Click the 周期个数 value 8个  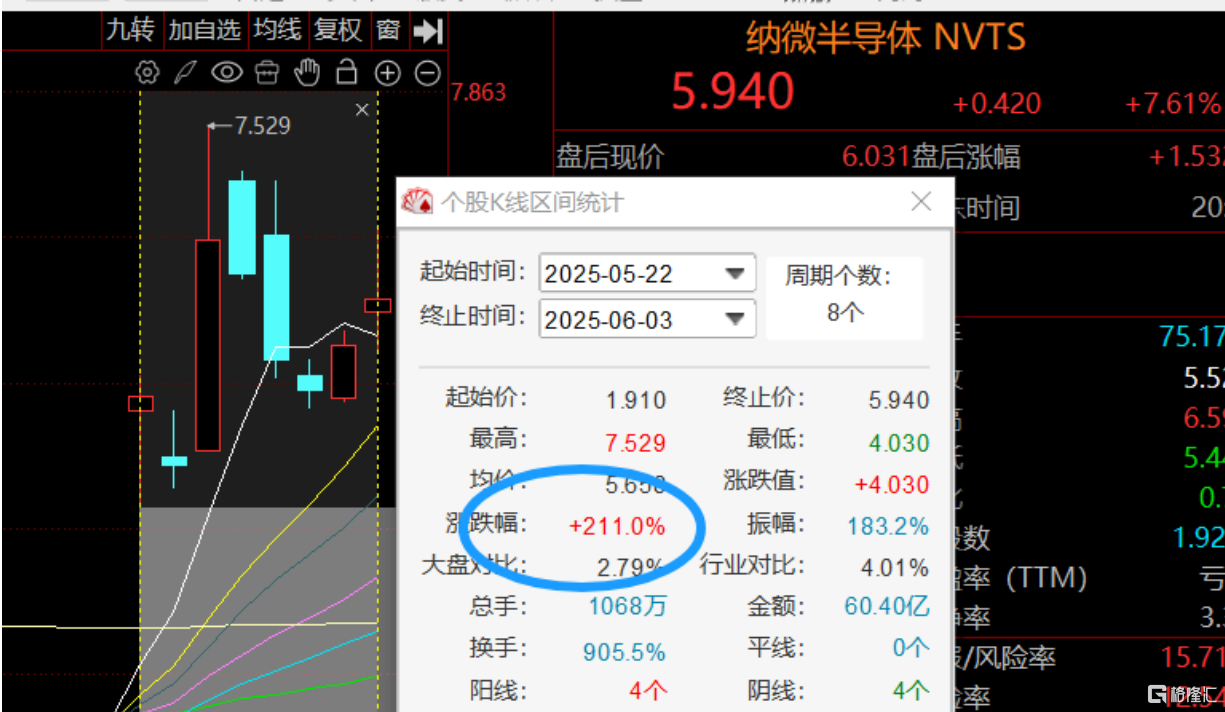845,311
